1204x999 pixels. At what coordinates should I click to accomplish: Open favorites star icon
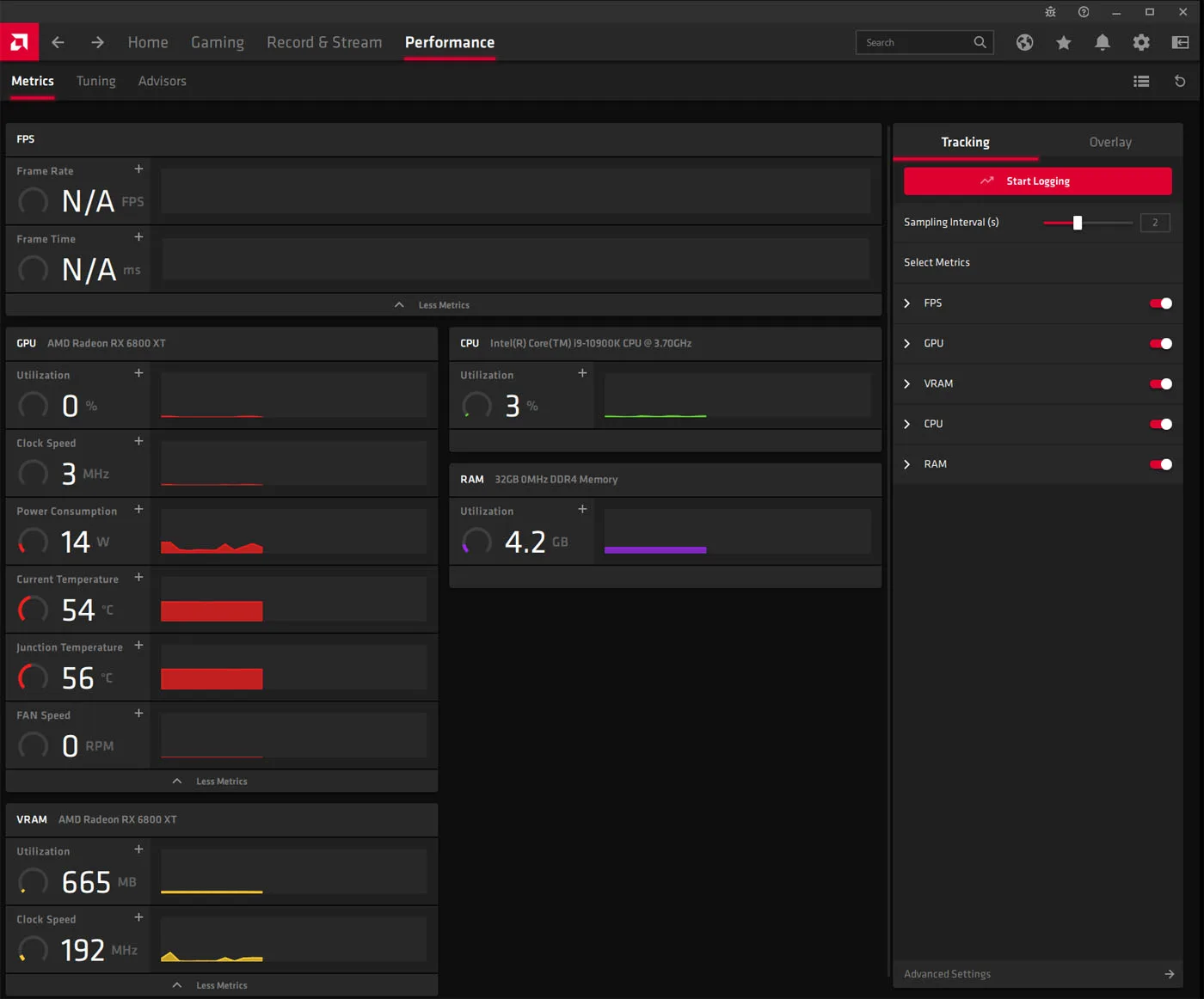coord(1064,42)
